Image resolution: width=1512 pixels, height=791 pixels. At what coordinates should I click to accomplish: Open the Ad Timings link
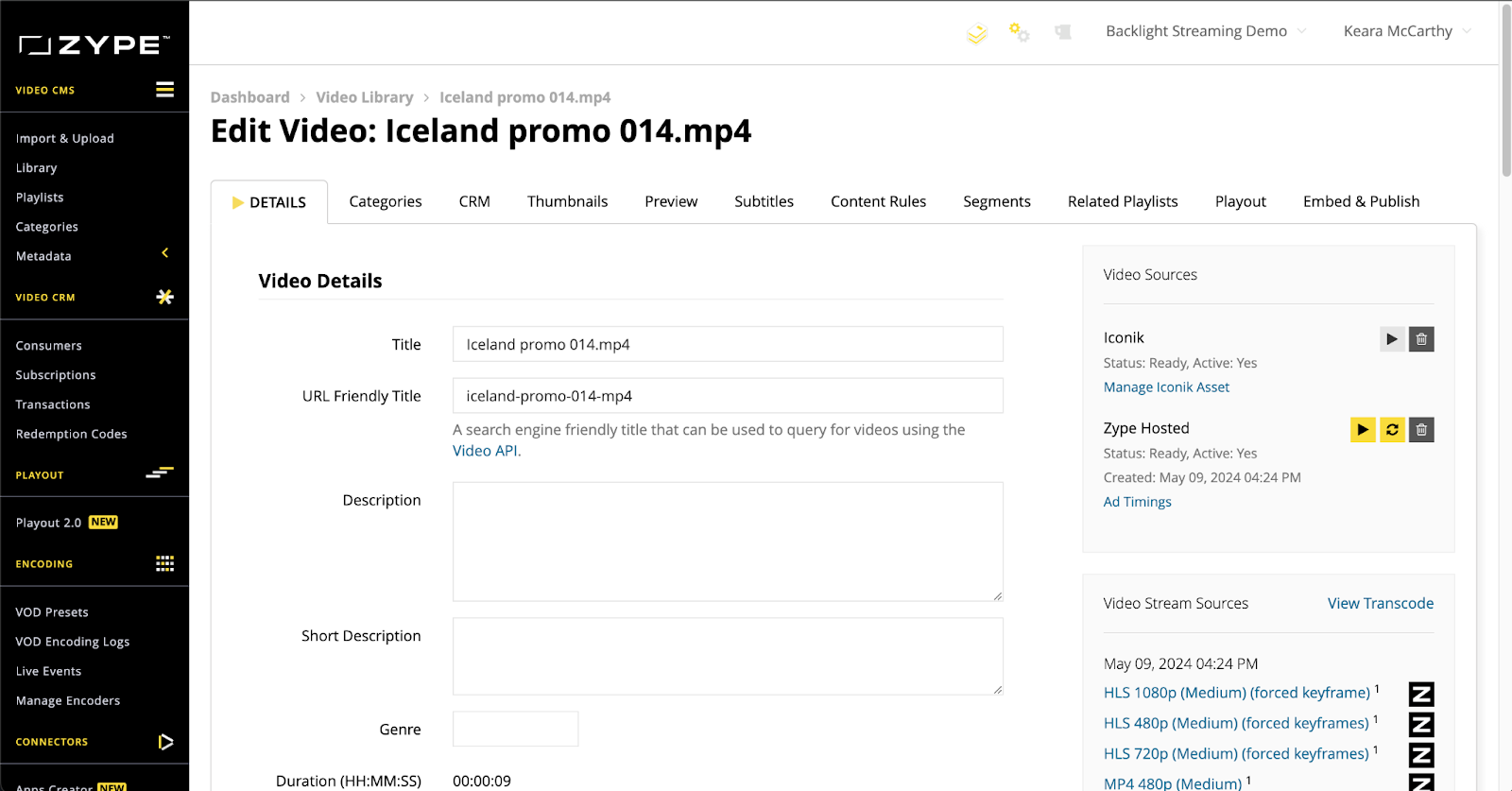click(x=1137, y=502)
